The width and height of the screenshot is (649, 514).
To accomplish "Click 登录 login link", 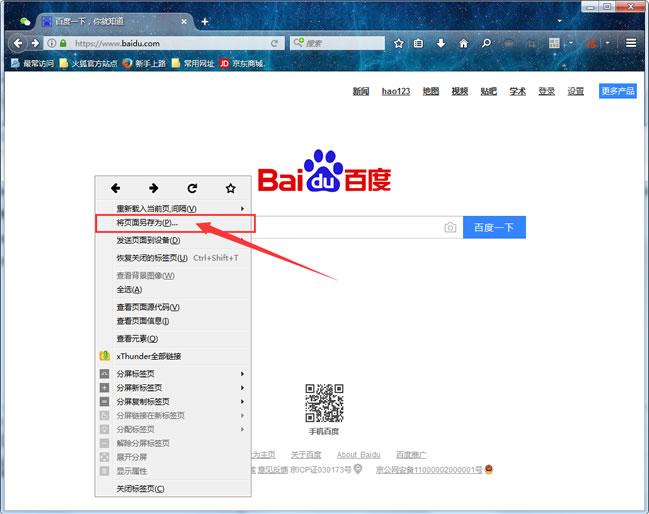I will click(x=546, y=91).
